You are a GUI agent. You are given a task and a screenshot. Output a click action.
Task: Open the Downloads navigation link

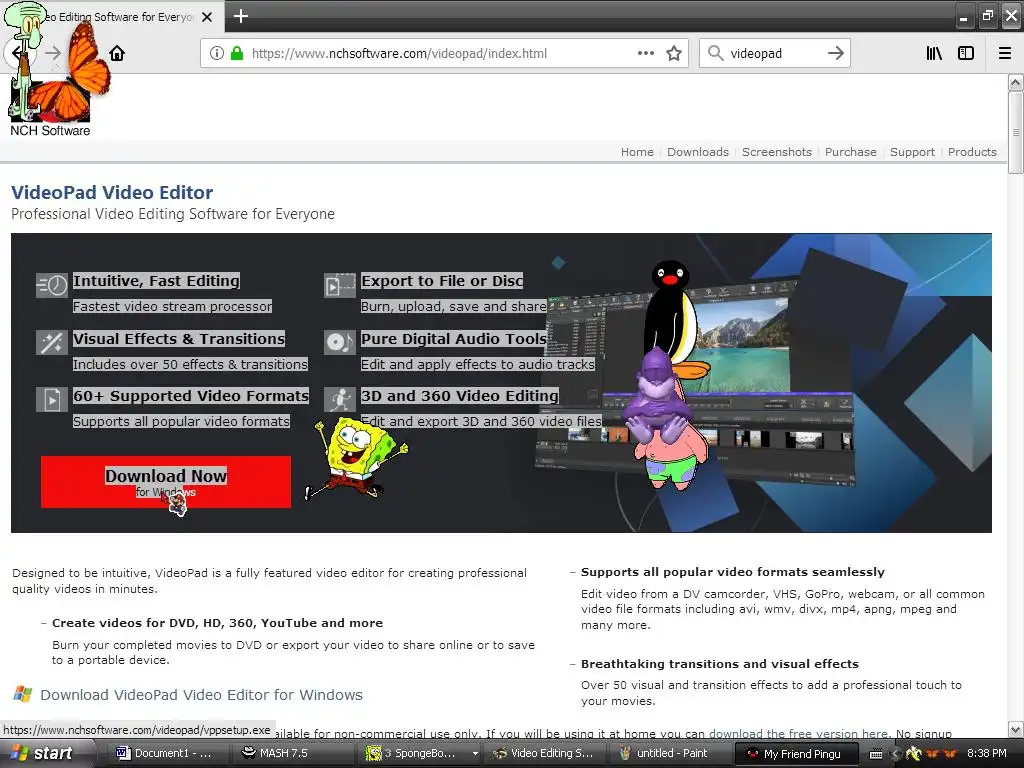pyautogui.click(x=697, y=152)
